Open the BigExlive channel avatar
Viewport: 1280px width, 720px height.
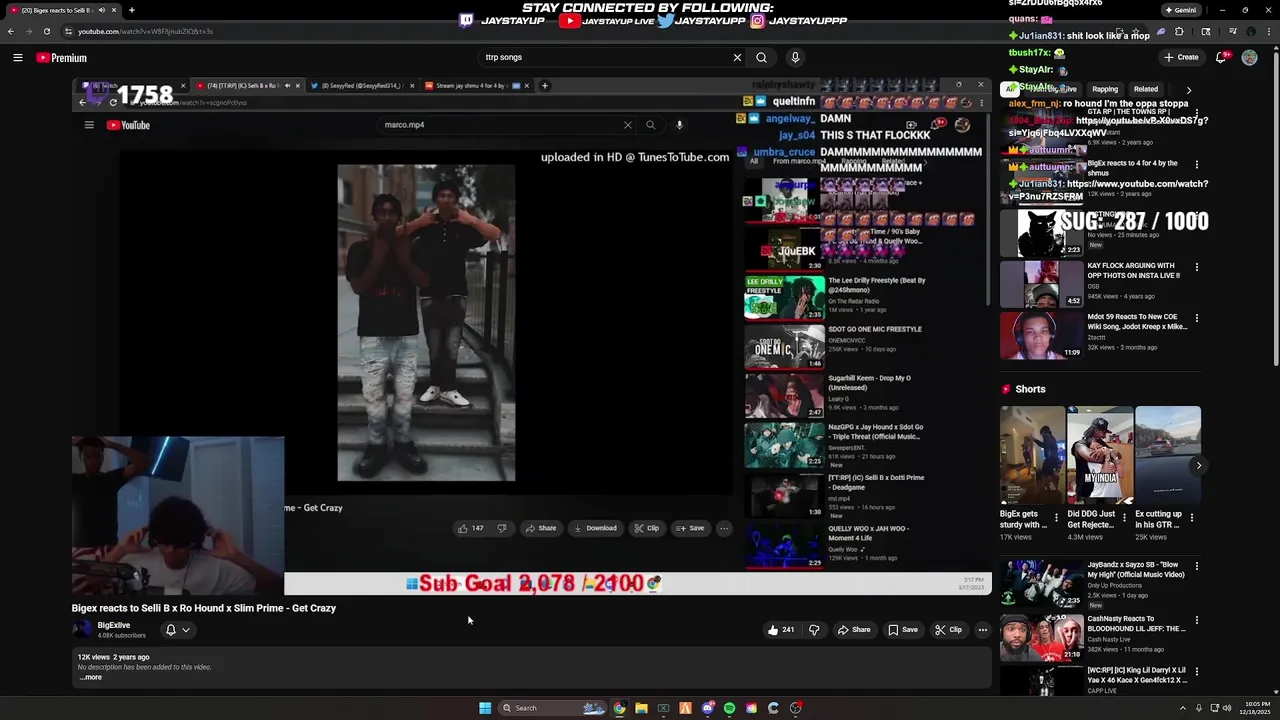tap(82, 630)
